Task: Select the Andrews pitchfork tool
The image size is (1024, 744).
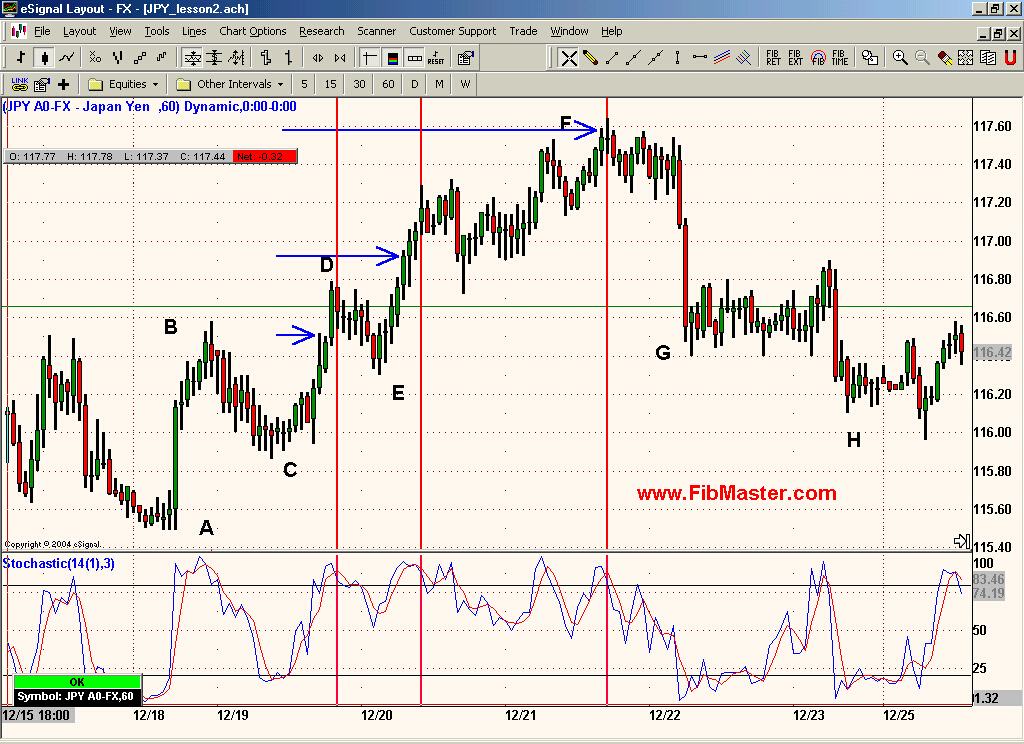Action: 744,58
